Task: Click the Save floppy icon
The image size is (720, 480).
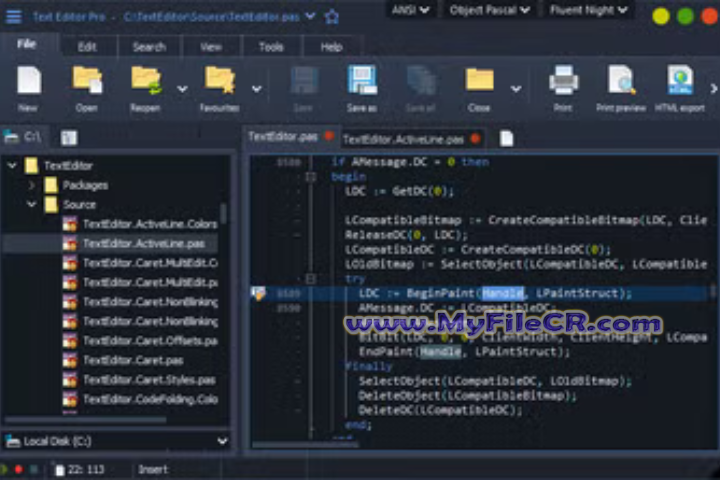Action: (304, 81)
